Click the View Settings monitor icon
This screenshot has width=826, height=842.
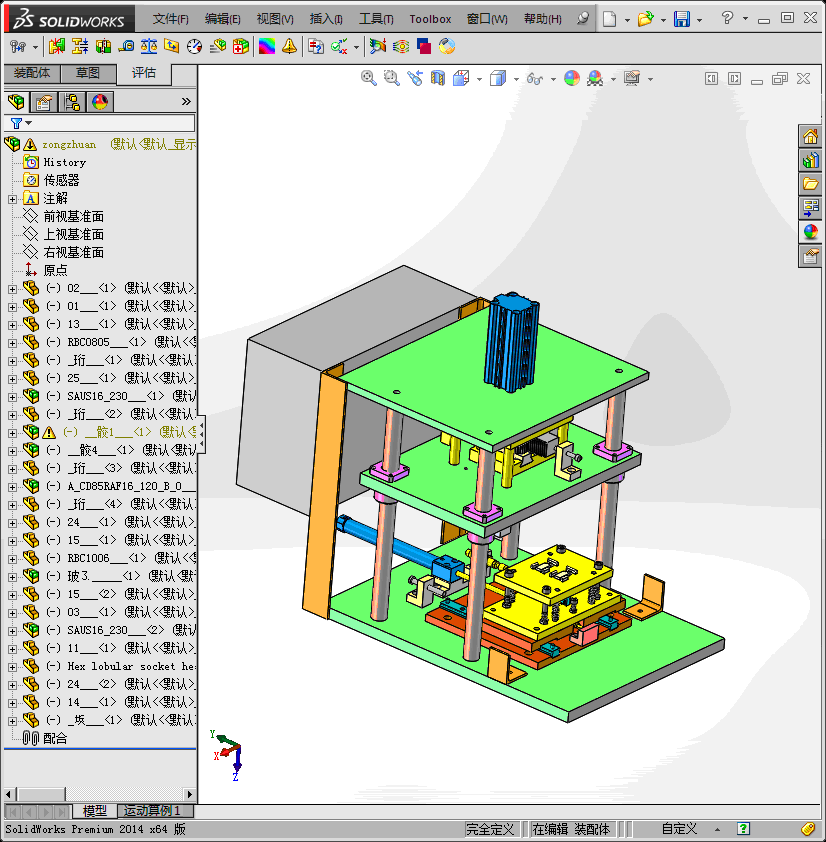tap(632, 78)
